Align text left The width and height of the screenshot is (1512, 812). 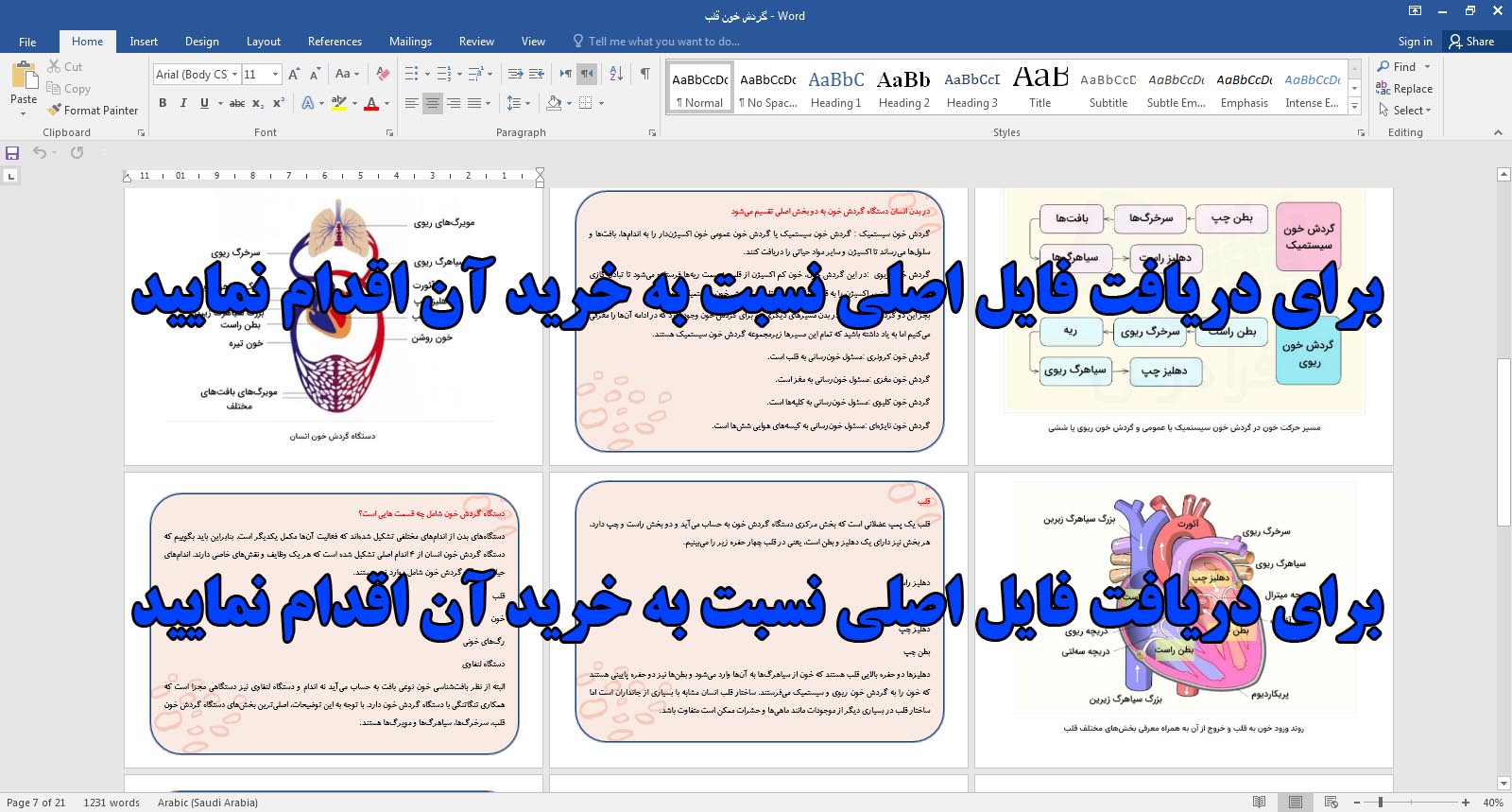click(x=411, y=103)
